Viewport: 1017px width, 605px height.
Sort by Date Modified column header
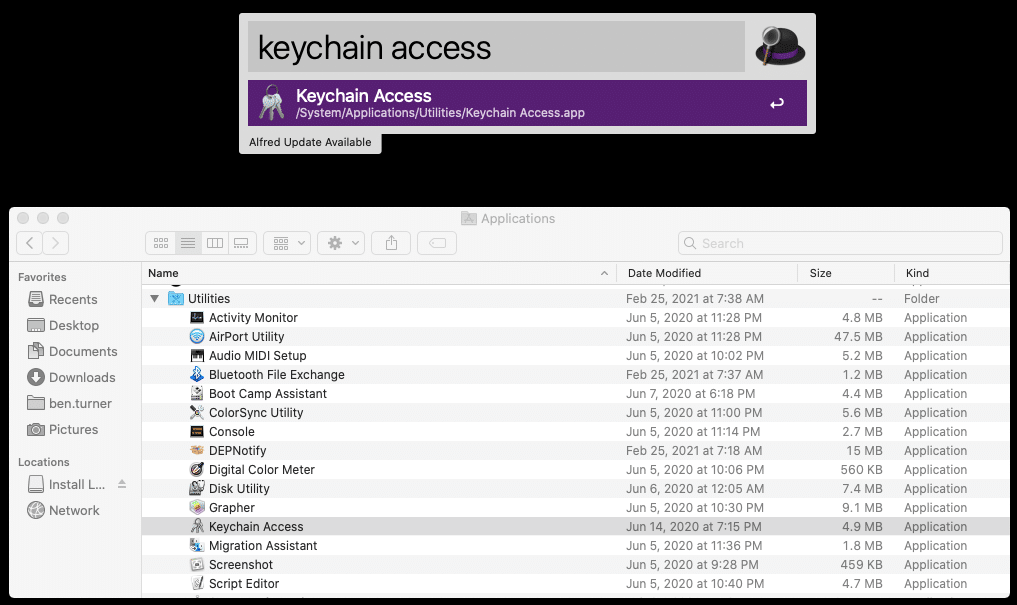coord(707,273)
